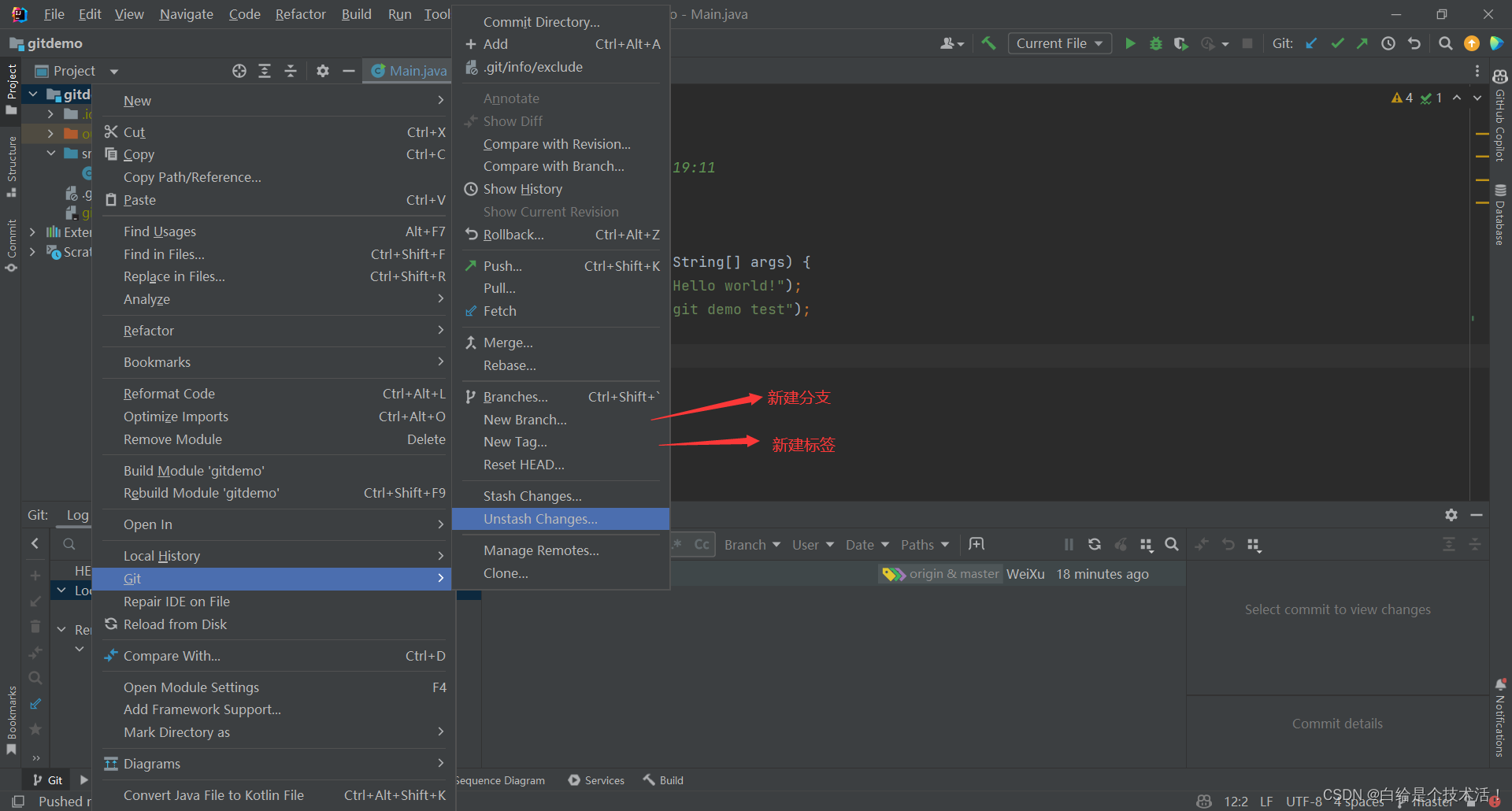
Task: Click Show History in the Git submenu
Action: click(x=561, y=189)
